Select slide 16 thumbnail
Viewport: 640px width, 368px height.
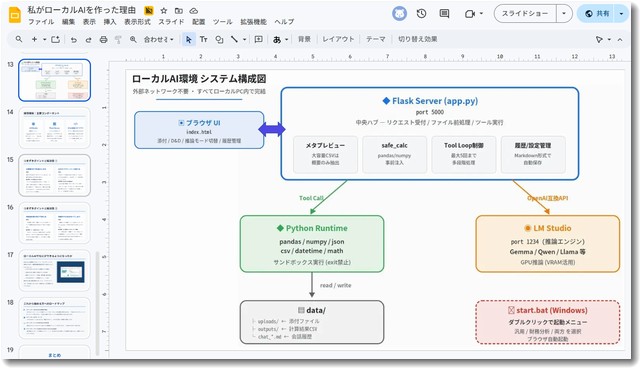click(54, 223)
